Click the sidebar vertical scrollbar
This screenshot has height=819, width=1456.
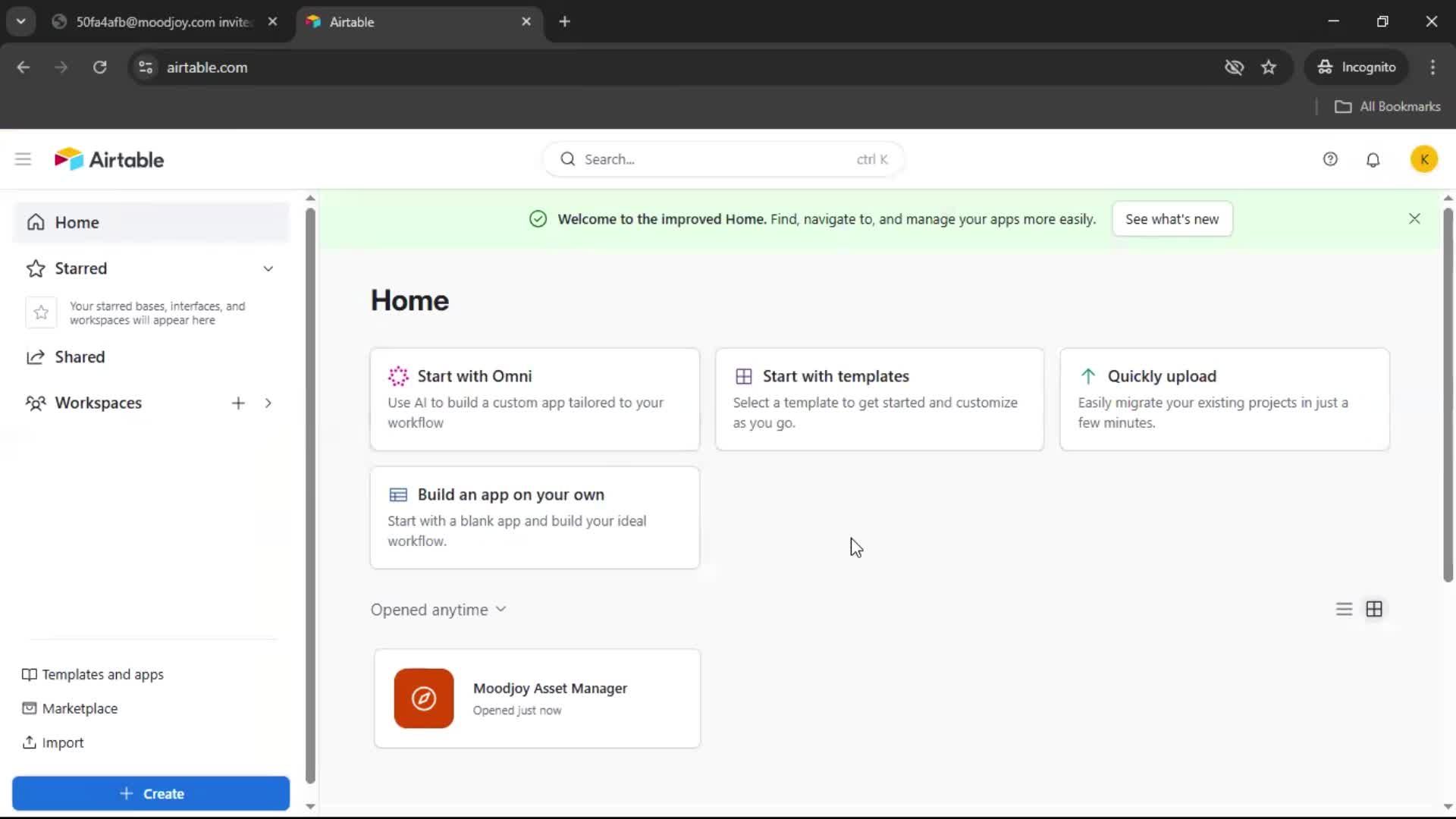310,497
